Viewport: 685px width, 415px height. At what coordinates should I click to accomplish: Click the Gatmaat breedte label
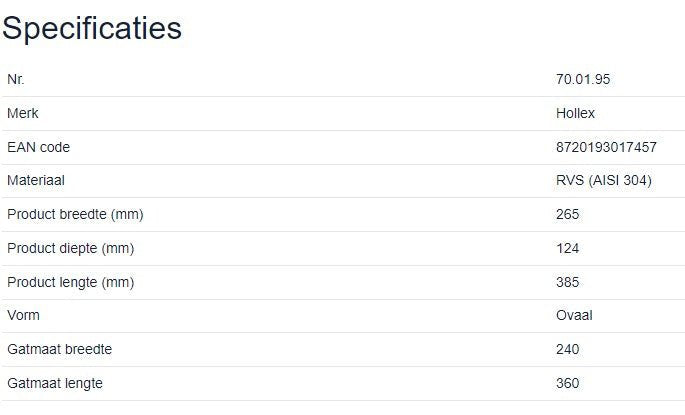pos(60,349)
